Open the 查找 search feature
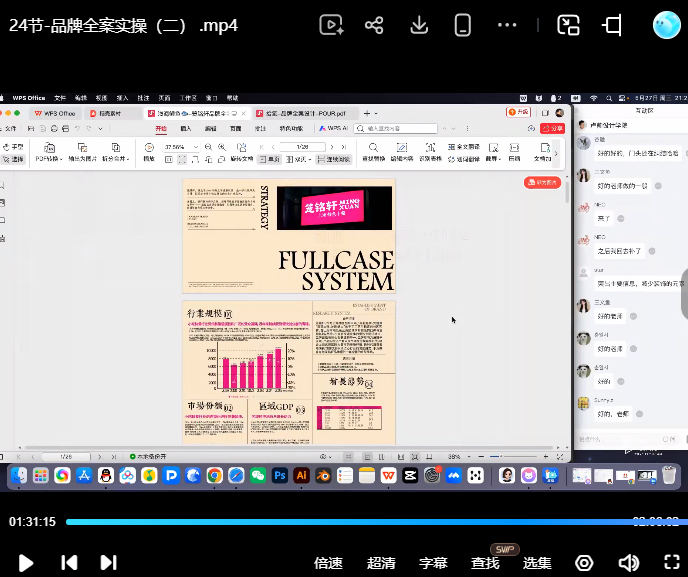 [485, 563]
